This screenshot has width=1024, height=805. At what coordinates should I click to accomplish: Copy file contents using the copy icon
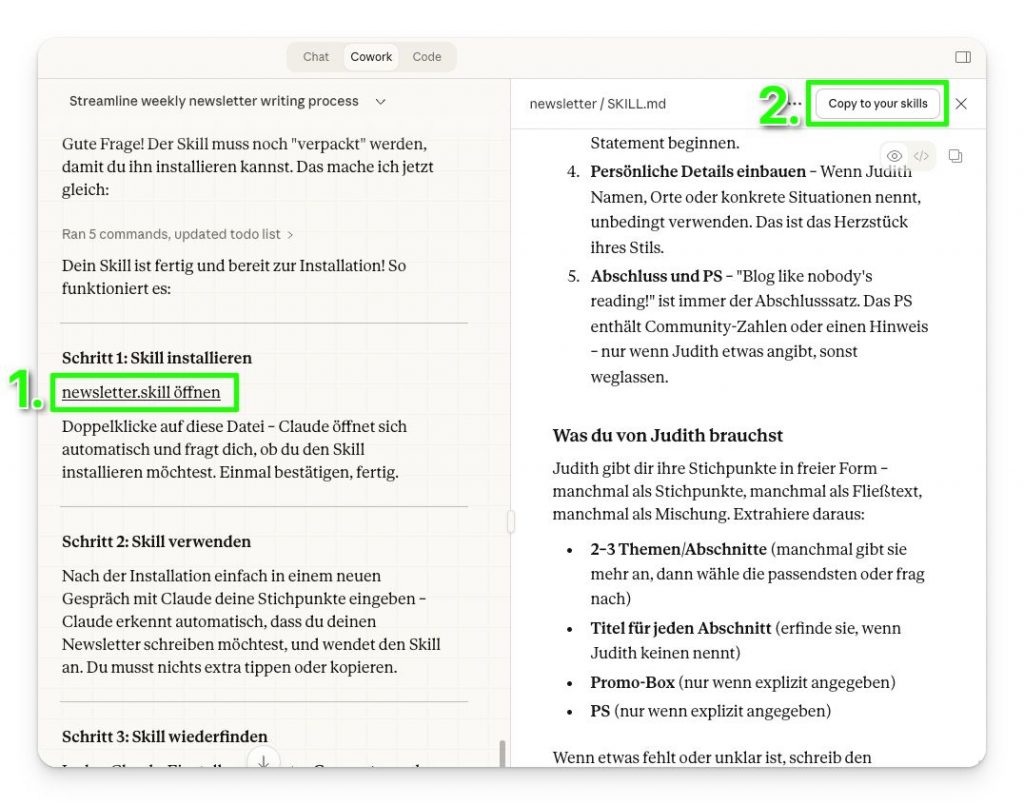click(955, 156)
